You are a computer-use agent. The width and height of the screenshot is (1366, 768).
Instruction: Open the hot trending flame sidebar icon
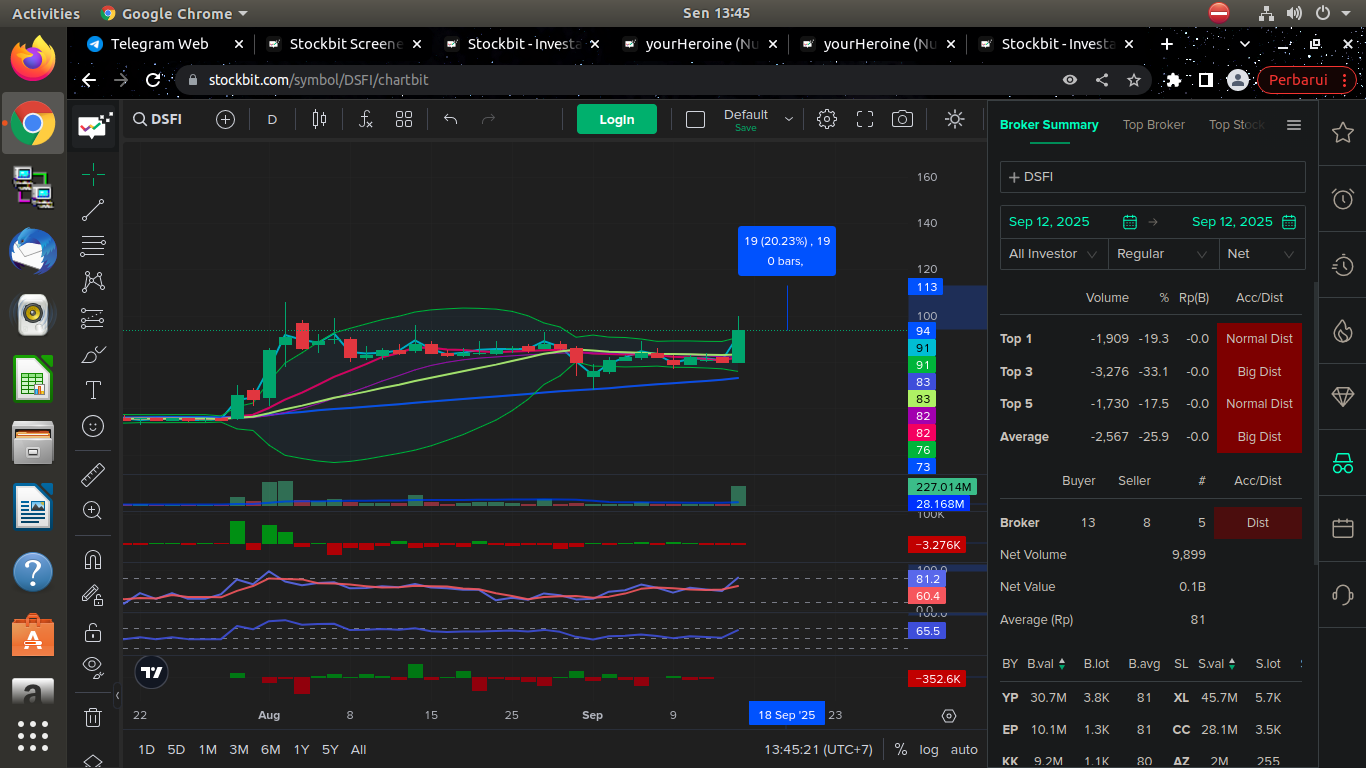click(x=1343, y=330)
